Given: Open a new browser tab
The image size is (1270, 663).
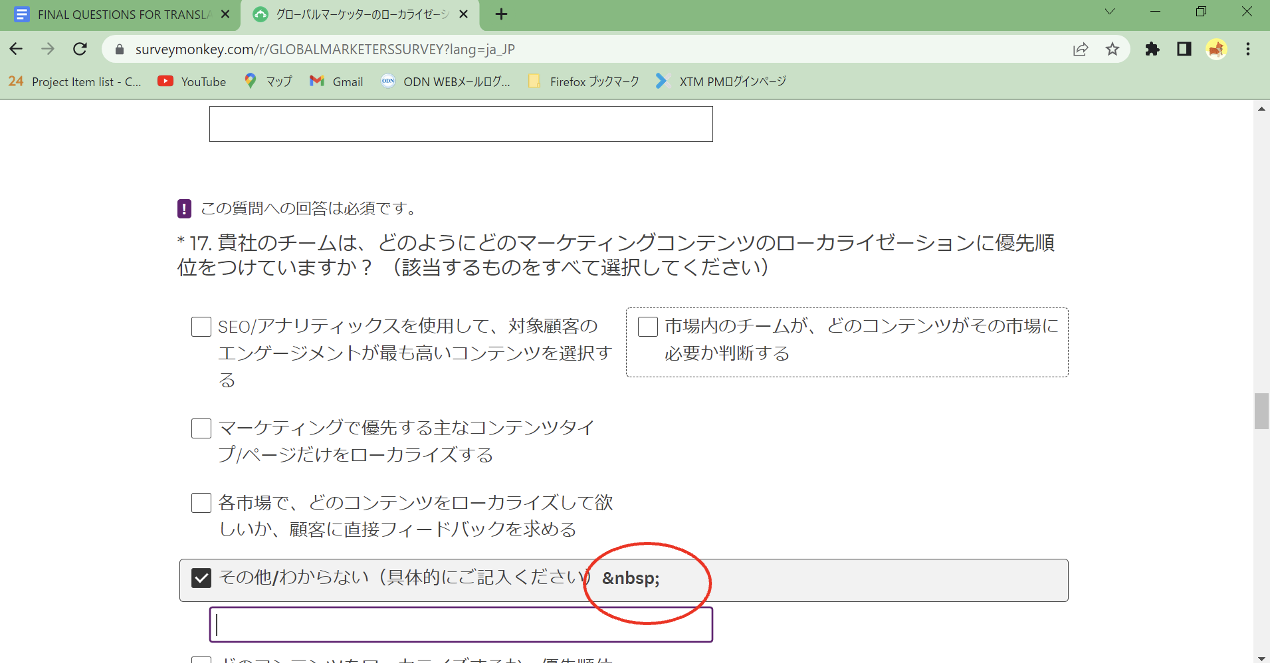Looking at the screenshot, I should (501, 15).
